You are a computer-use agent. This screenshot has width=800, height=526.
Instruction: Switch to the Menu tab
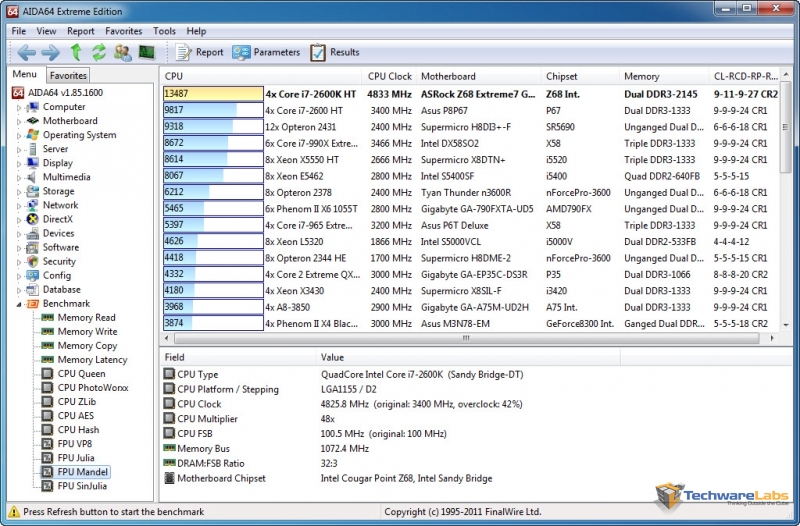(x=24, y=74)
